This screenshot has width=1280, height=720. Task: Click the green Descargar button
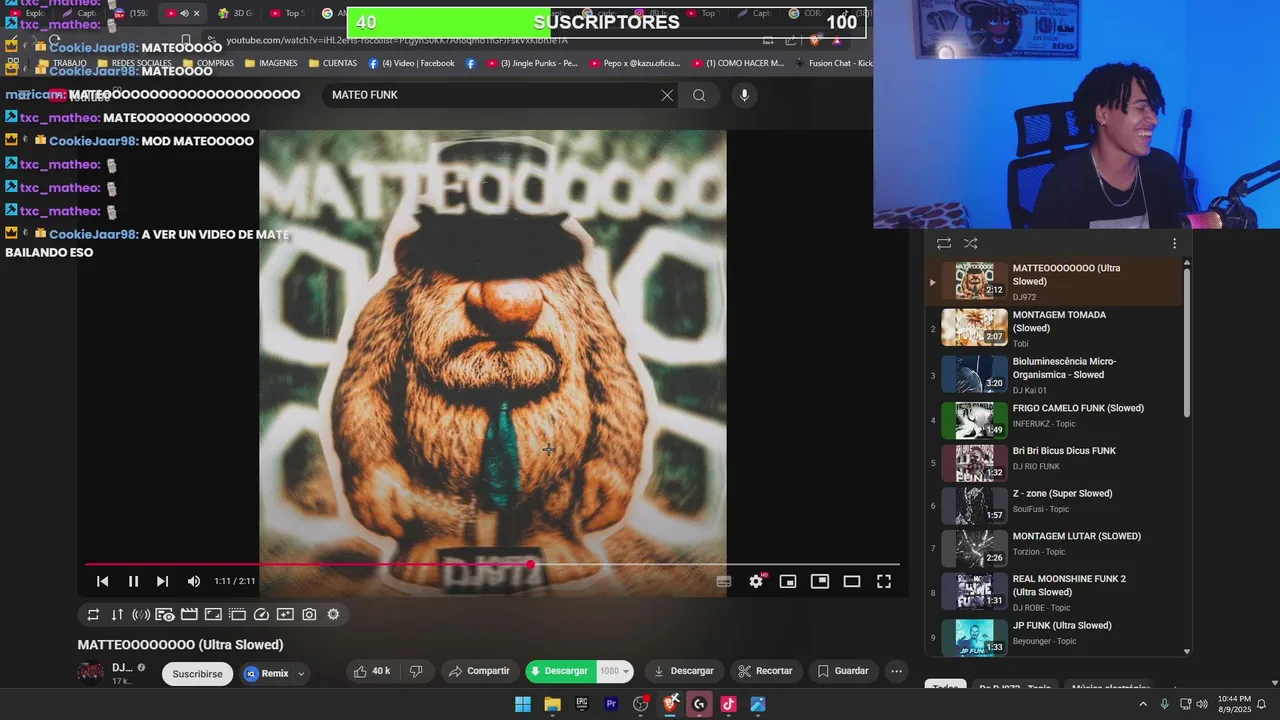pos(560,671)
